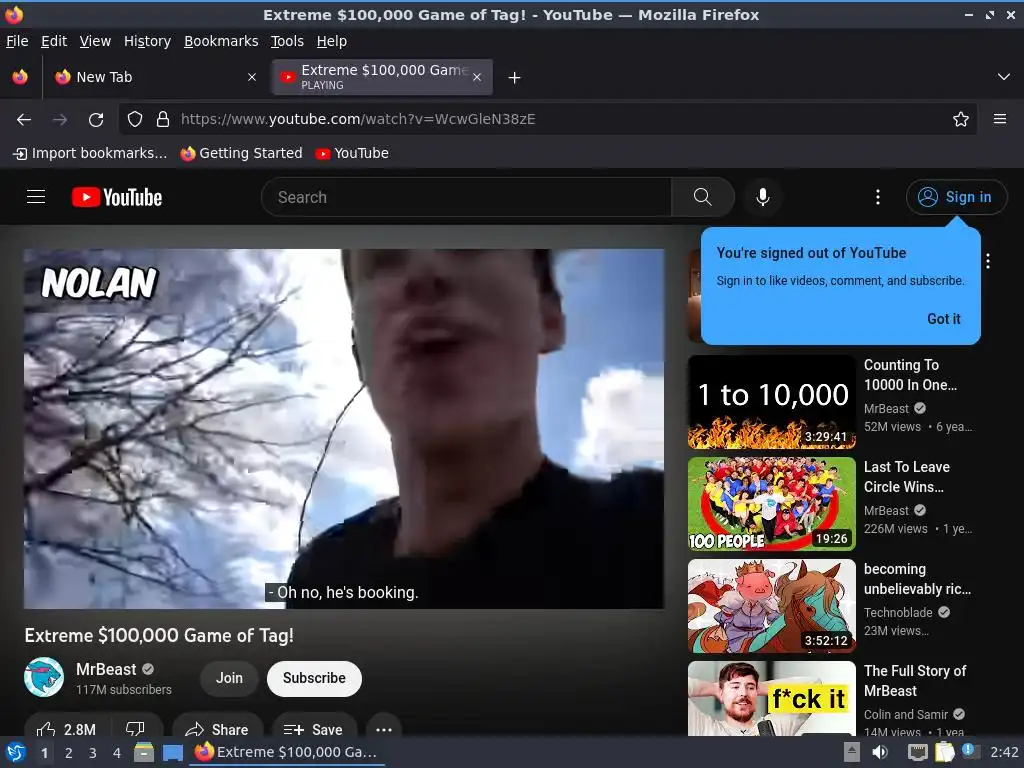
Task: Switch to the New Tab tab
Action: click(155, 77)
